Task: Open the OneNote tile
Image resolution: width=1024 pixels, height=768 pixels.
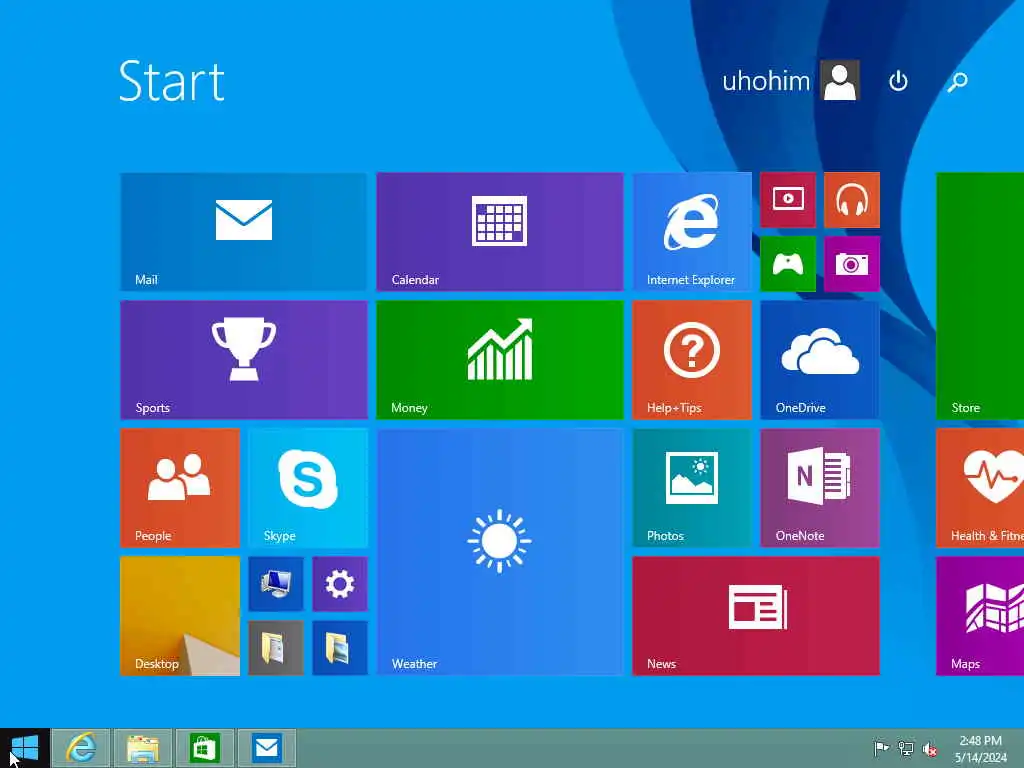Action: click(x=820, y=488)
